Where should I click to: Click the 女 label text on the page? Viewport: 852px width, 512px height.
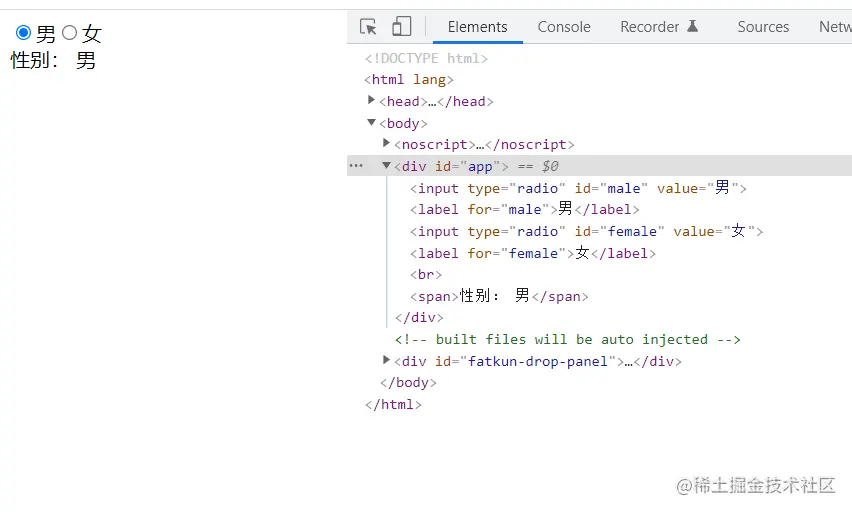tap(92, 34)
